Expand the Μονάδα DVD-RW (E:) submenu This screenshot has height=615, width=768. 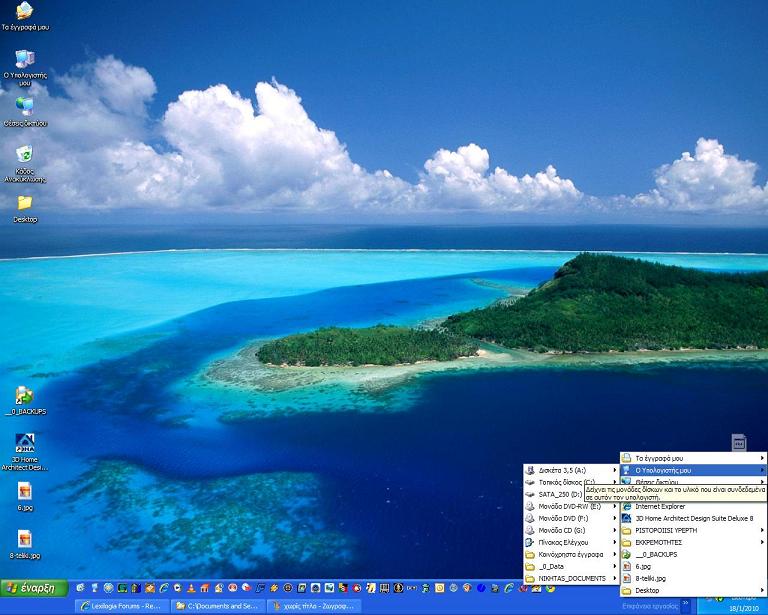click(x=571, y=506)
